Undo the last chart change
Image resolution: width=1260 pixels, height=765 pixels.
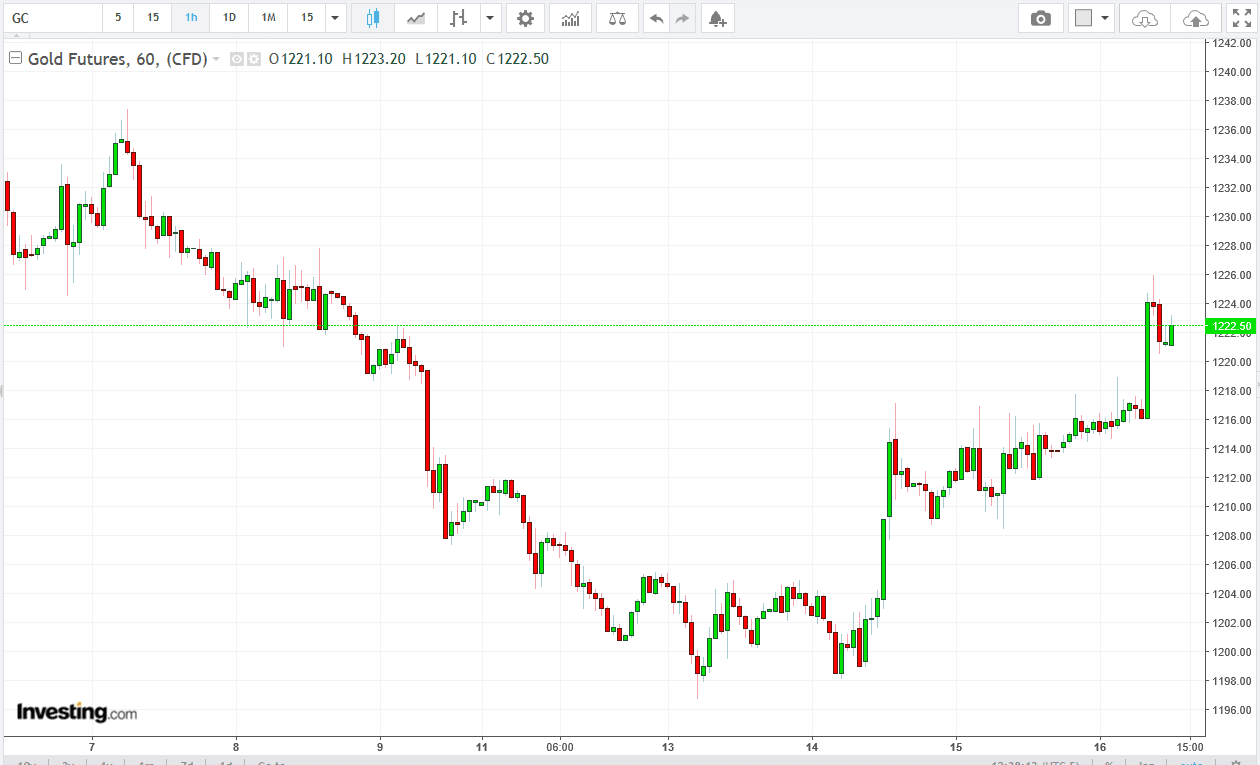click(656, 18)
